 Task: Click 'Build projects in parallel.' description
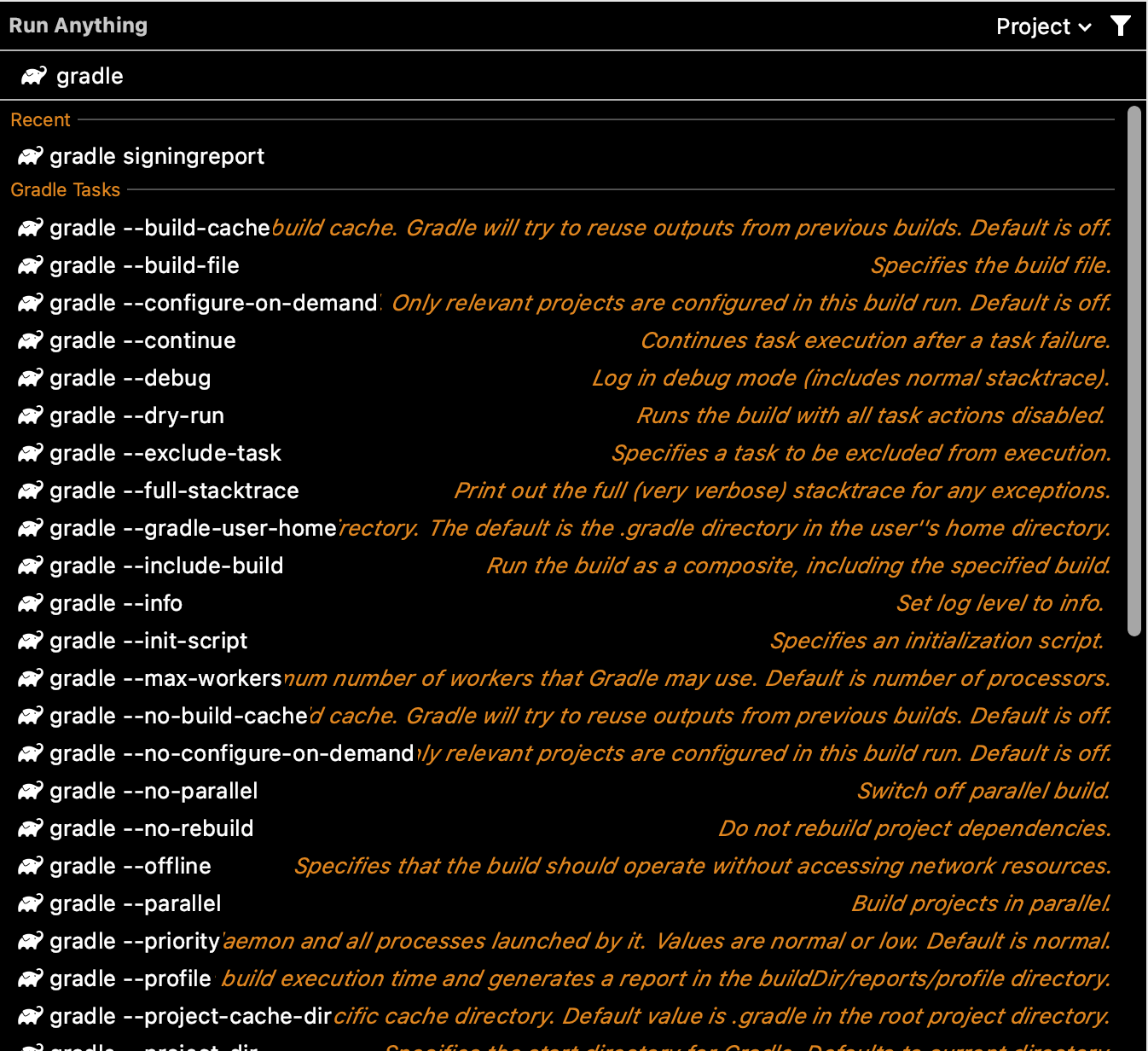click(981, 903)
